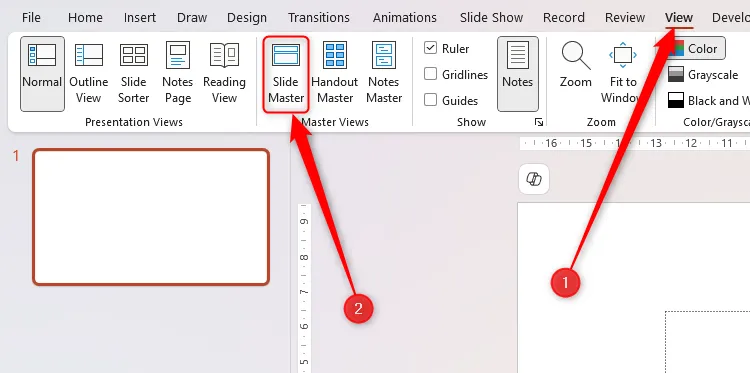Image resolution: width=750 pixels, height=373 pixels.
Task: Switch to the Transitions tab
Action: (x=319, y=18)
